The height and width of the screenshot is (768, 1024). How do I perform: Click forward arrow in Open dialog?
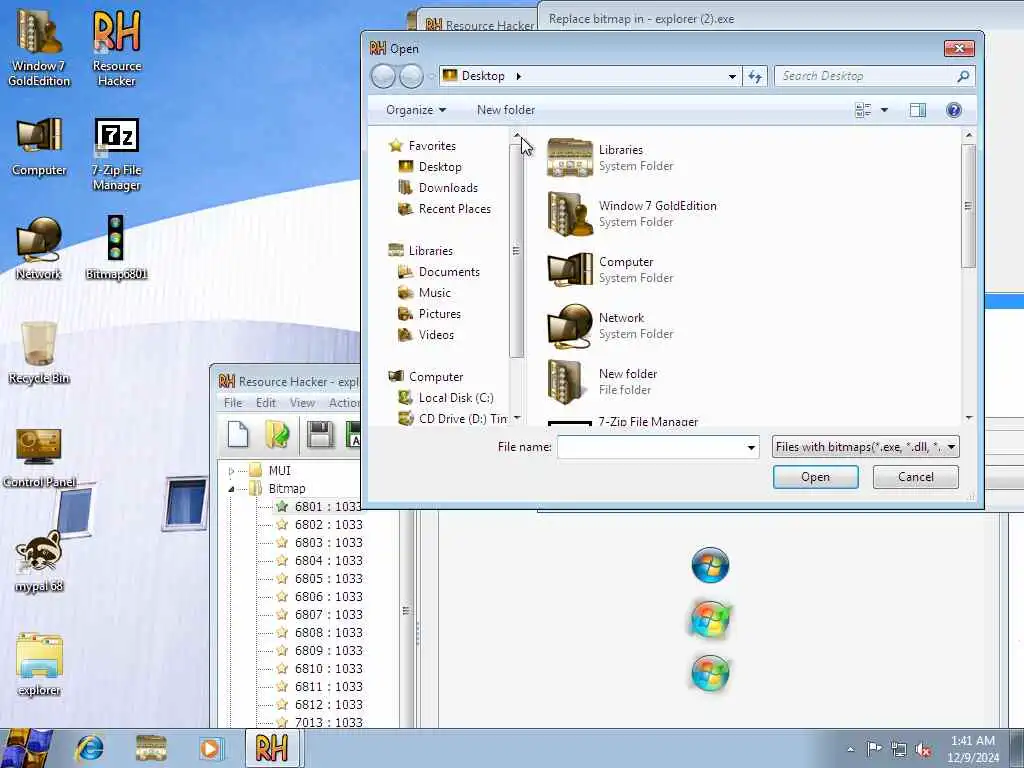tap(411, 76)
